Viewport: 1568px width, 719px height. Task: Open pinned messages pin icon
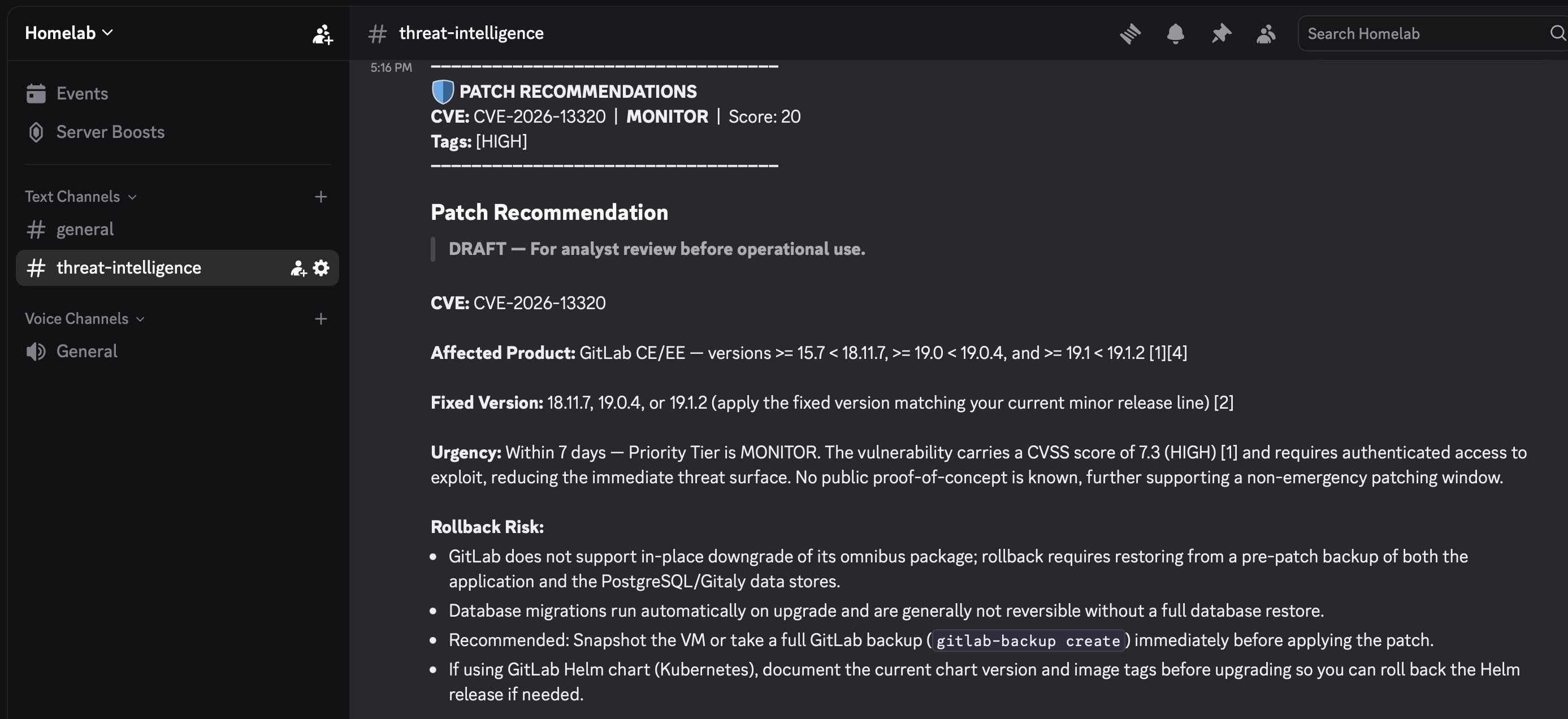(1221, 33)
